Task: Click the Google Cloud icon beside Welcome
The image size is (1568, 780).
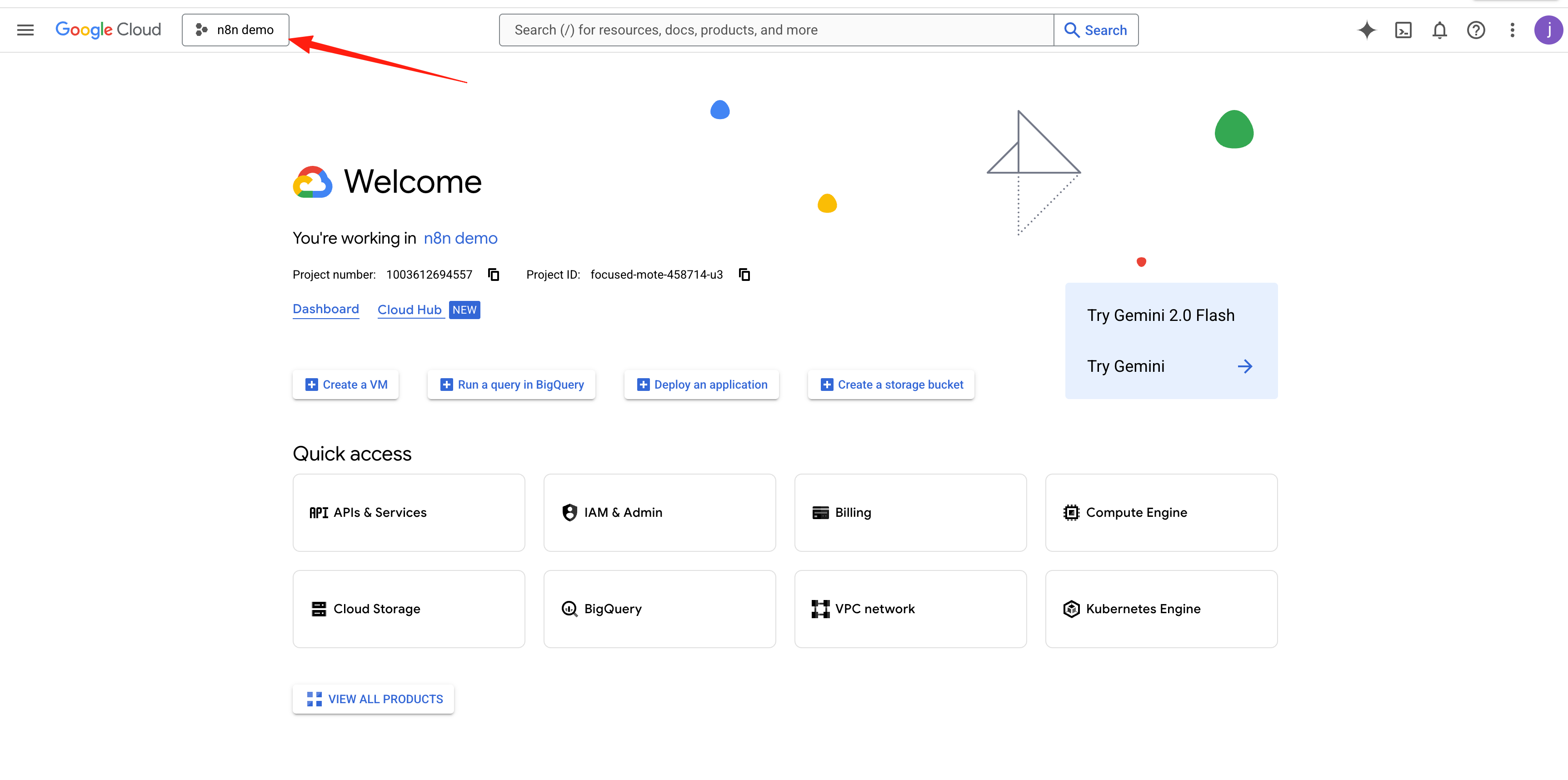Action: coord(313,182)
